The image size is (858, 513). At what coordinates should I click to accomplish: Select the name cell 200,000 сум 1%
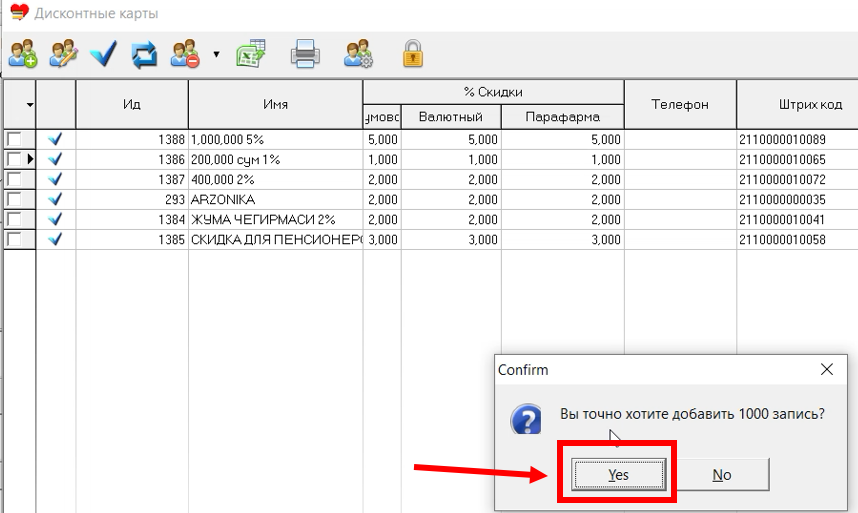(x=275, y=159)
